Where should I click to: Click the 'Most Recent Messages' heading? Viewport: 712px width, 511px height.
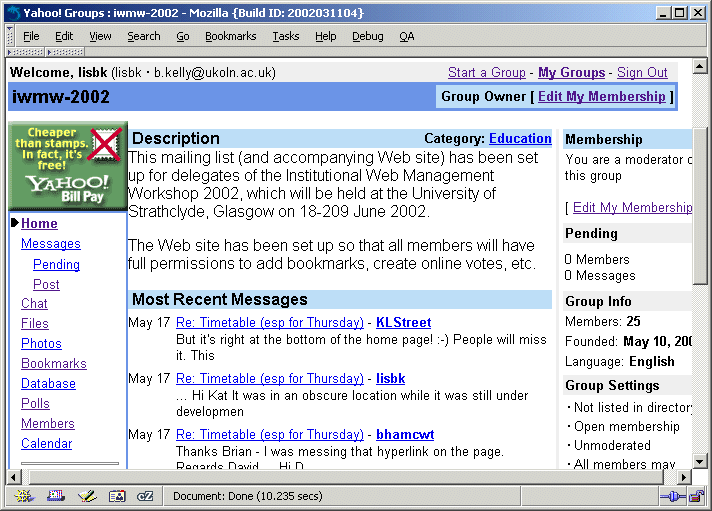(219, 300)
